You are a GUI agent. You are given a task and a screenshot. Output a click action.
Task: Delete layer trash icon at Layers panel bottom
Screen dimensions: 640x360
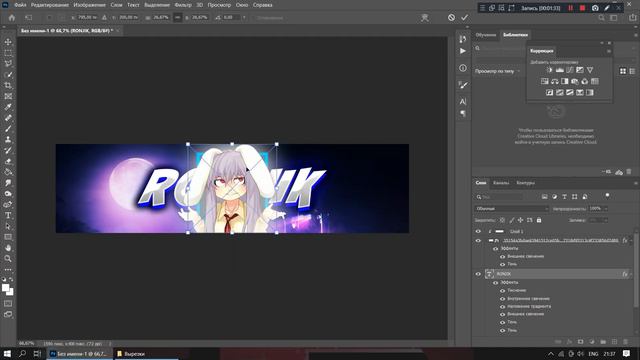click(625, 342)
